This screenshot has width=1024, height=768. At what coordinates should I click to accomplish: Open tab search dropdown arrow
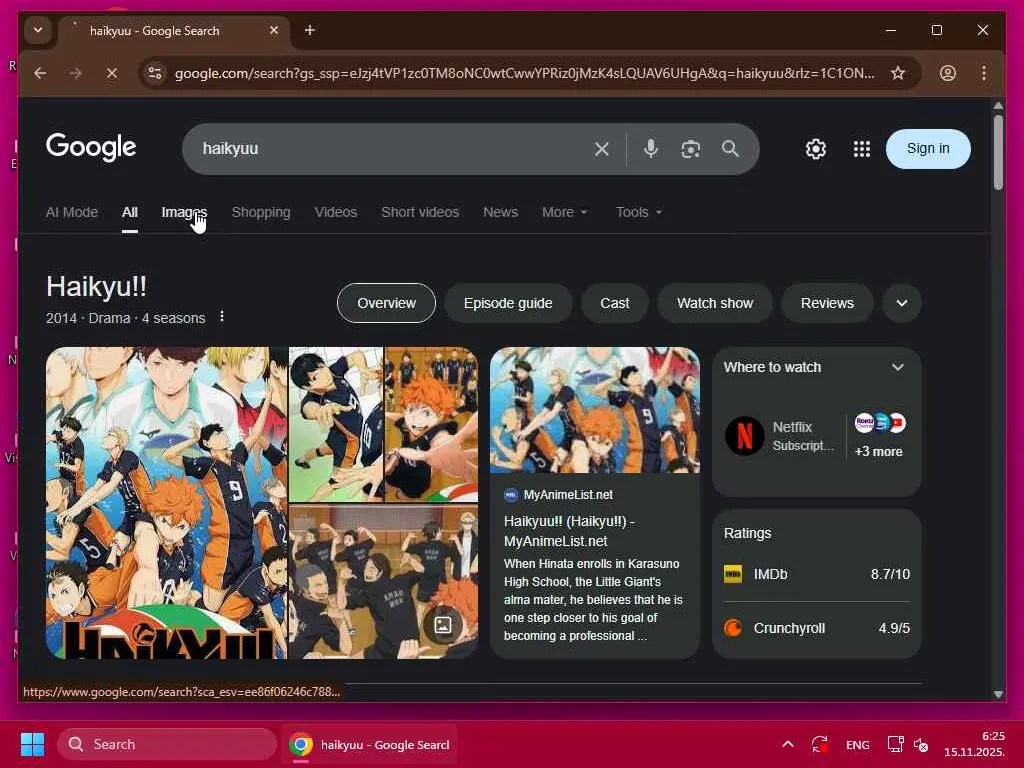pyautogui.click(x=38, y=30)
